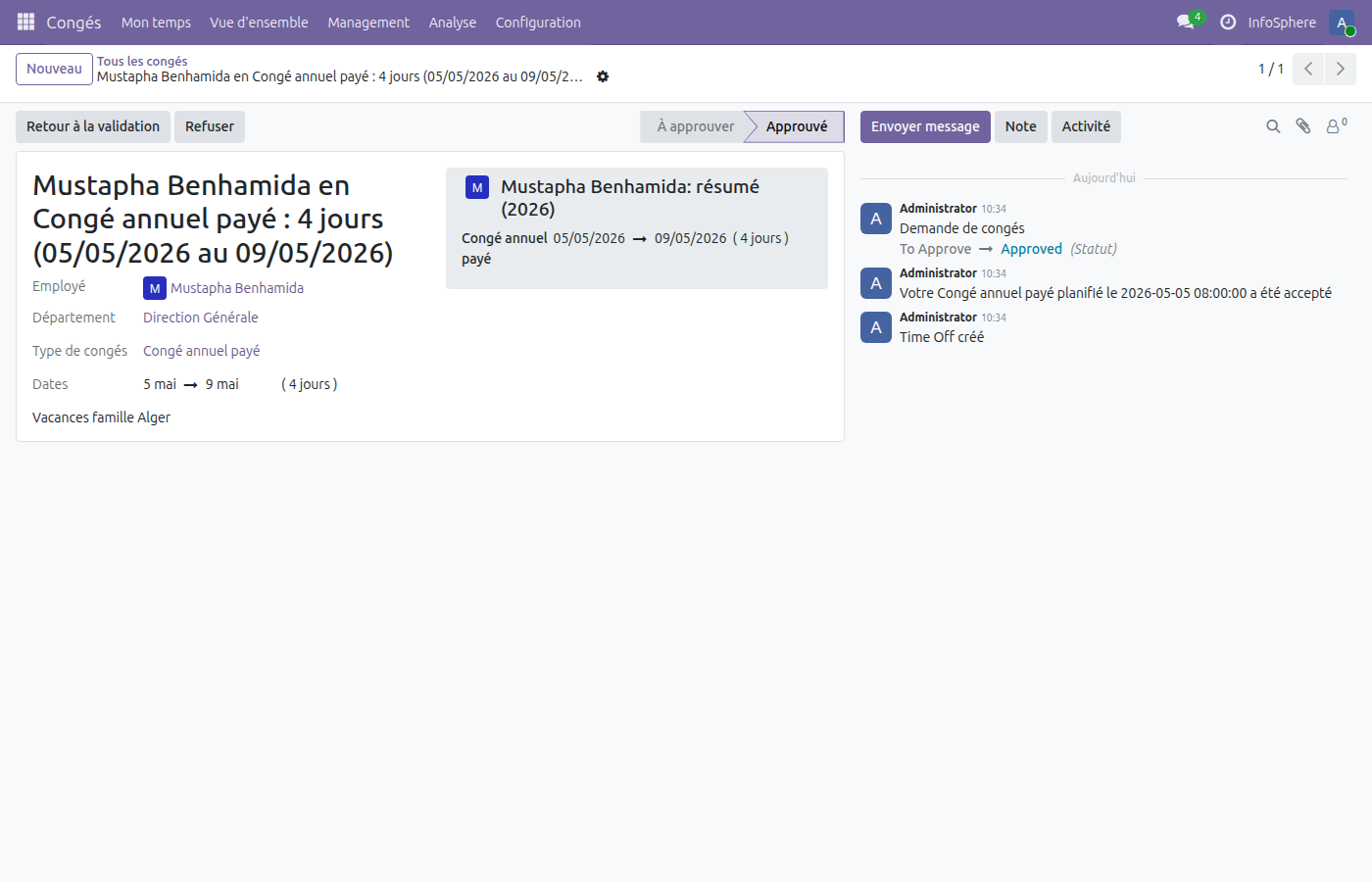Click the Administrator user avatar in the top bar

[1342, 23]
